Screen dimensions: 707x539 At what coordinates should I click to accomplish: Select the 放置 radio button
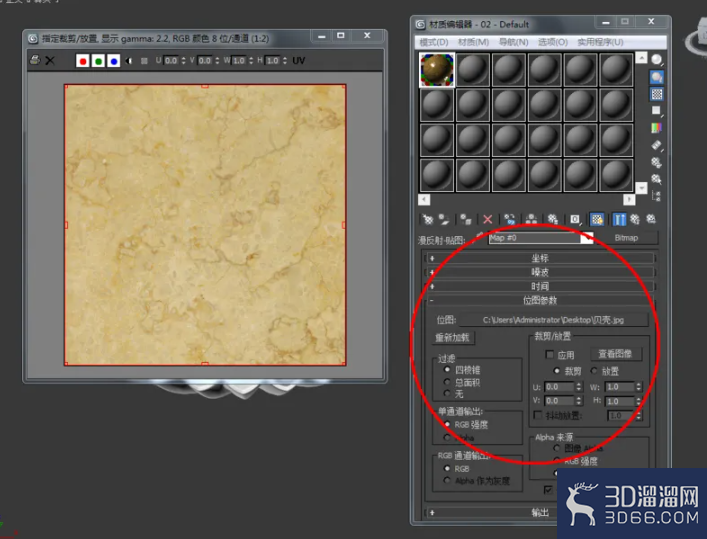[x=594, y=371]
